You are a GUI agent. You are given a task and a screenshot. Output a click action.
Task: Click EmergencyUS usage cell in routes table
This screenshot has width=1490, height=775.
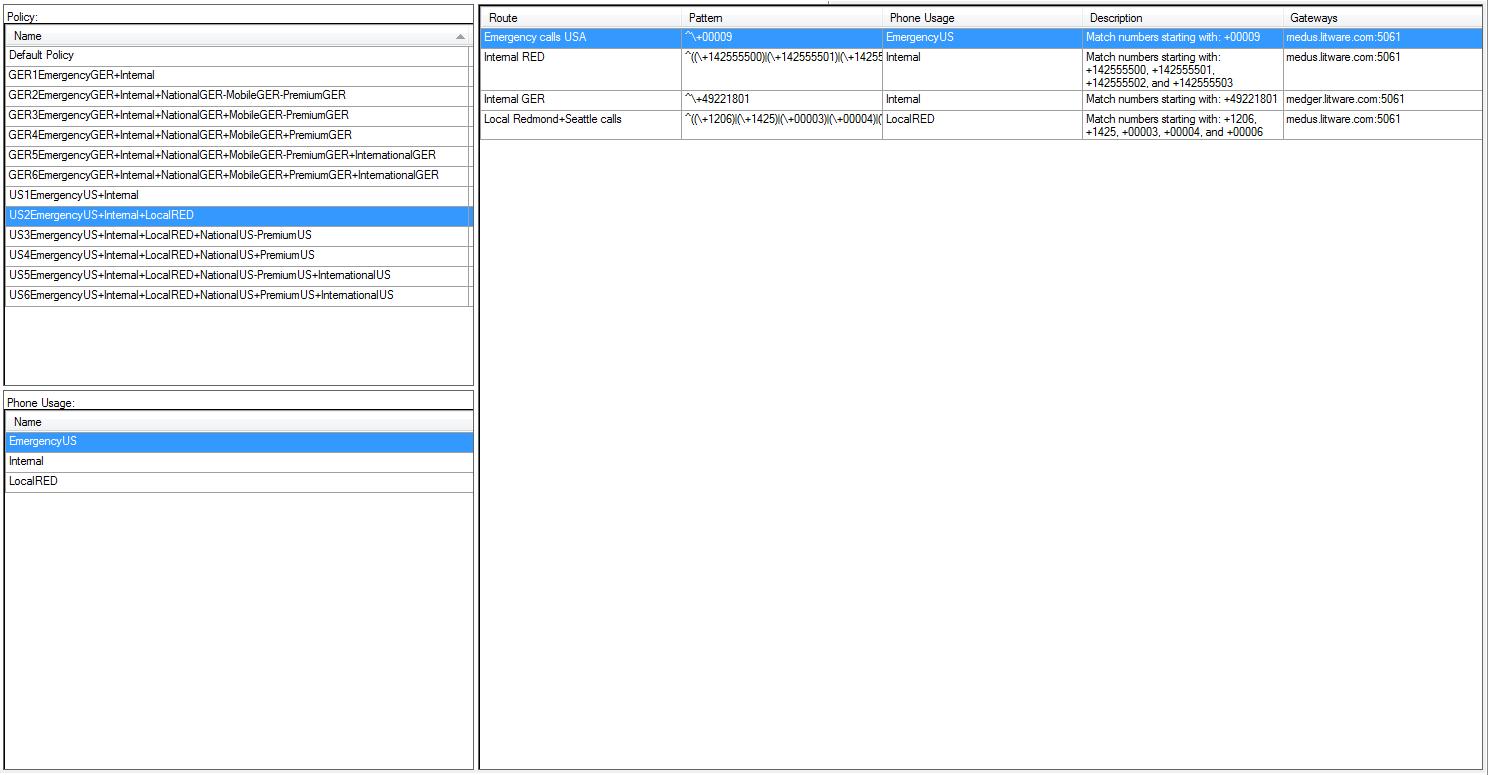pos(982,38)
